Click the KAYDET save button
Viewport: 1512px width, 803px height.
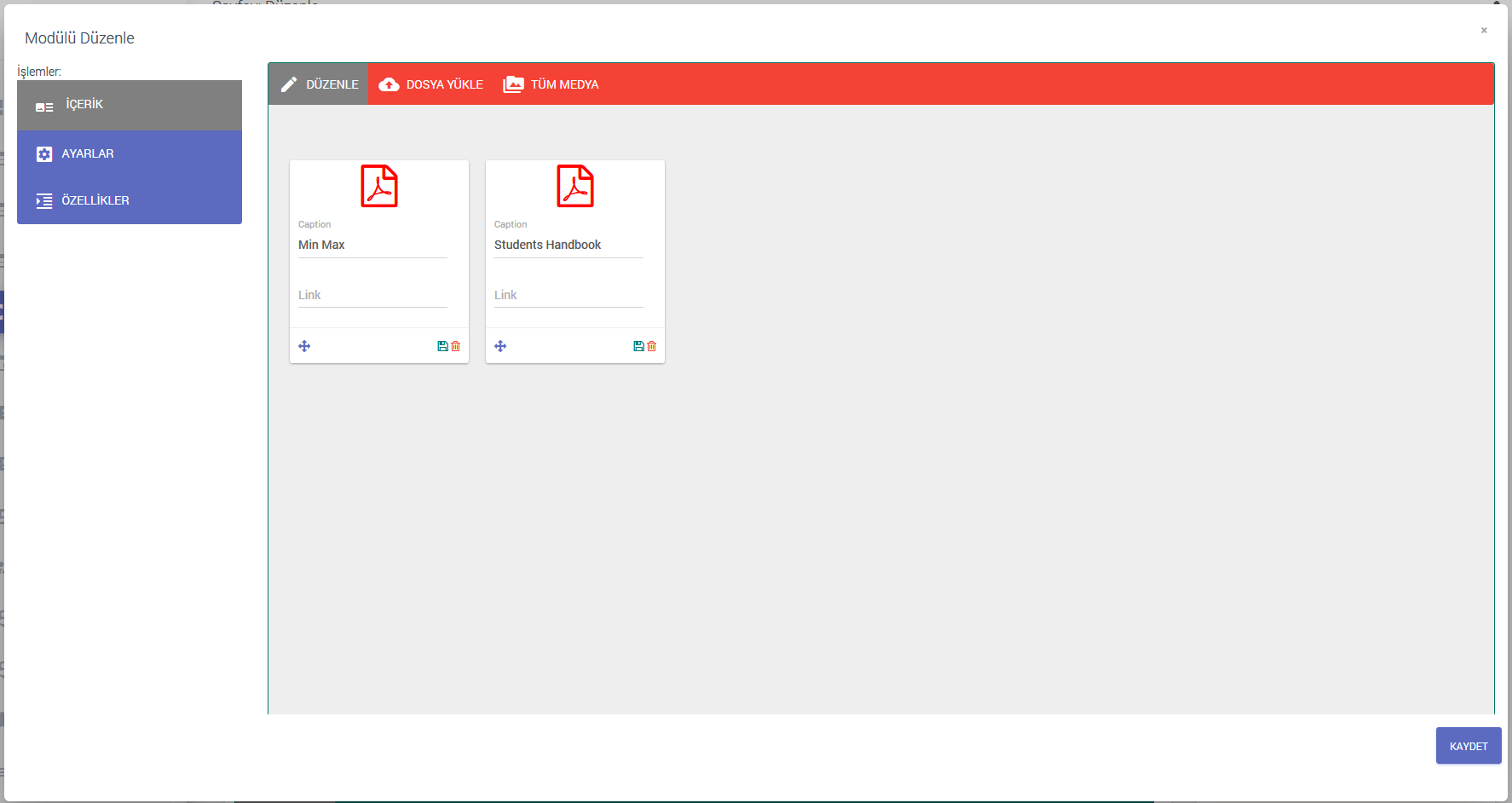pos(1469,746)
